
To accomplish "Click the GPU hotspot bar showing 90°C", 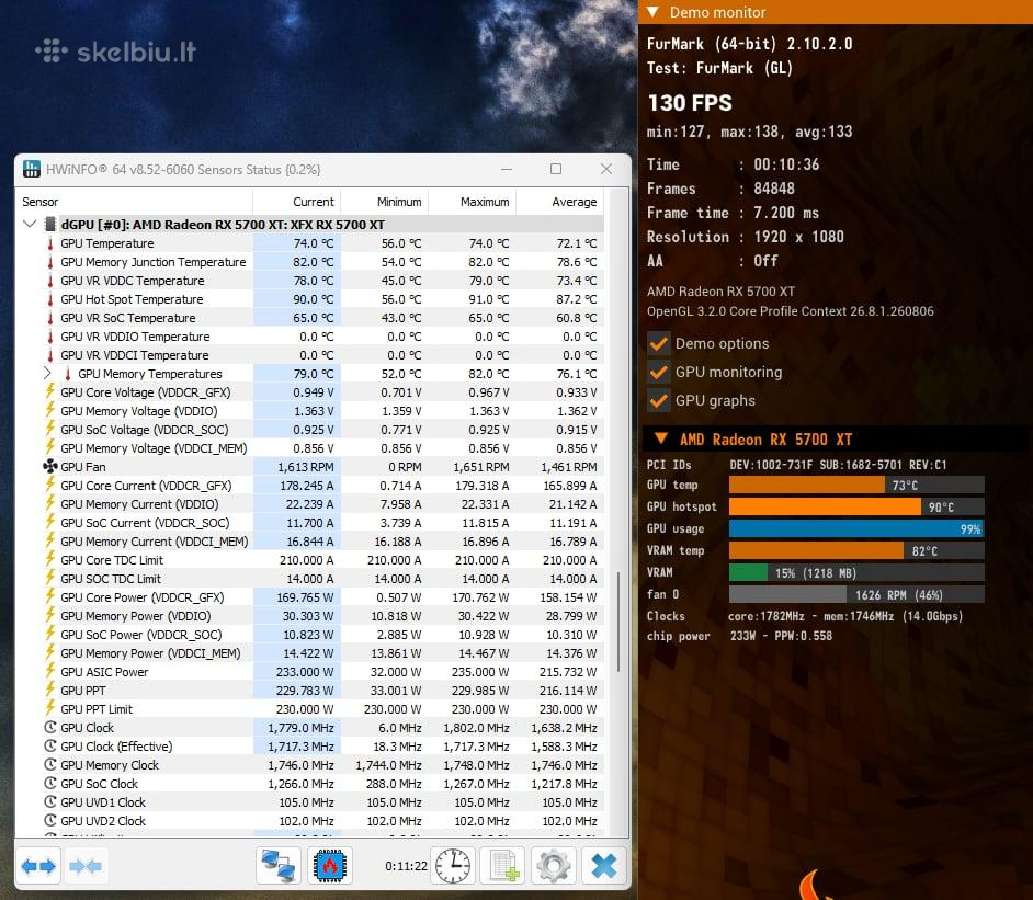I will click(856, 507).
